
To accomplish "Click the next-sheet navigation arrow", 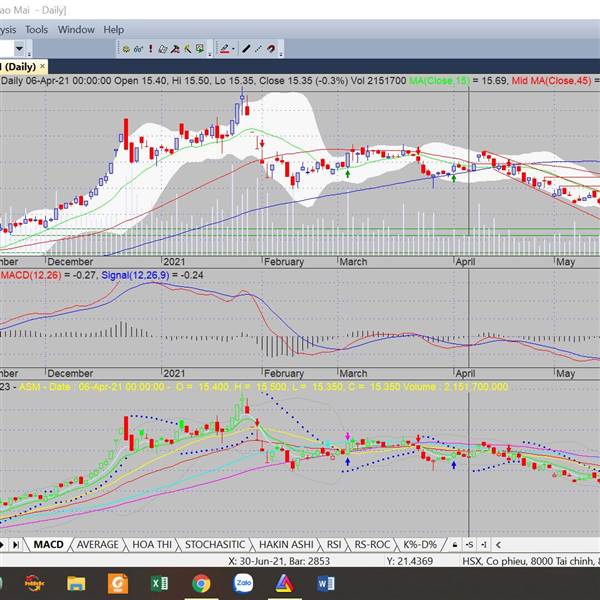I will 2,545.
